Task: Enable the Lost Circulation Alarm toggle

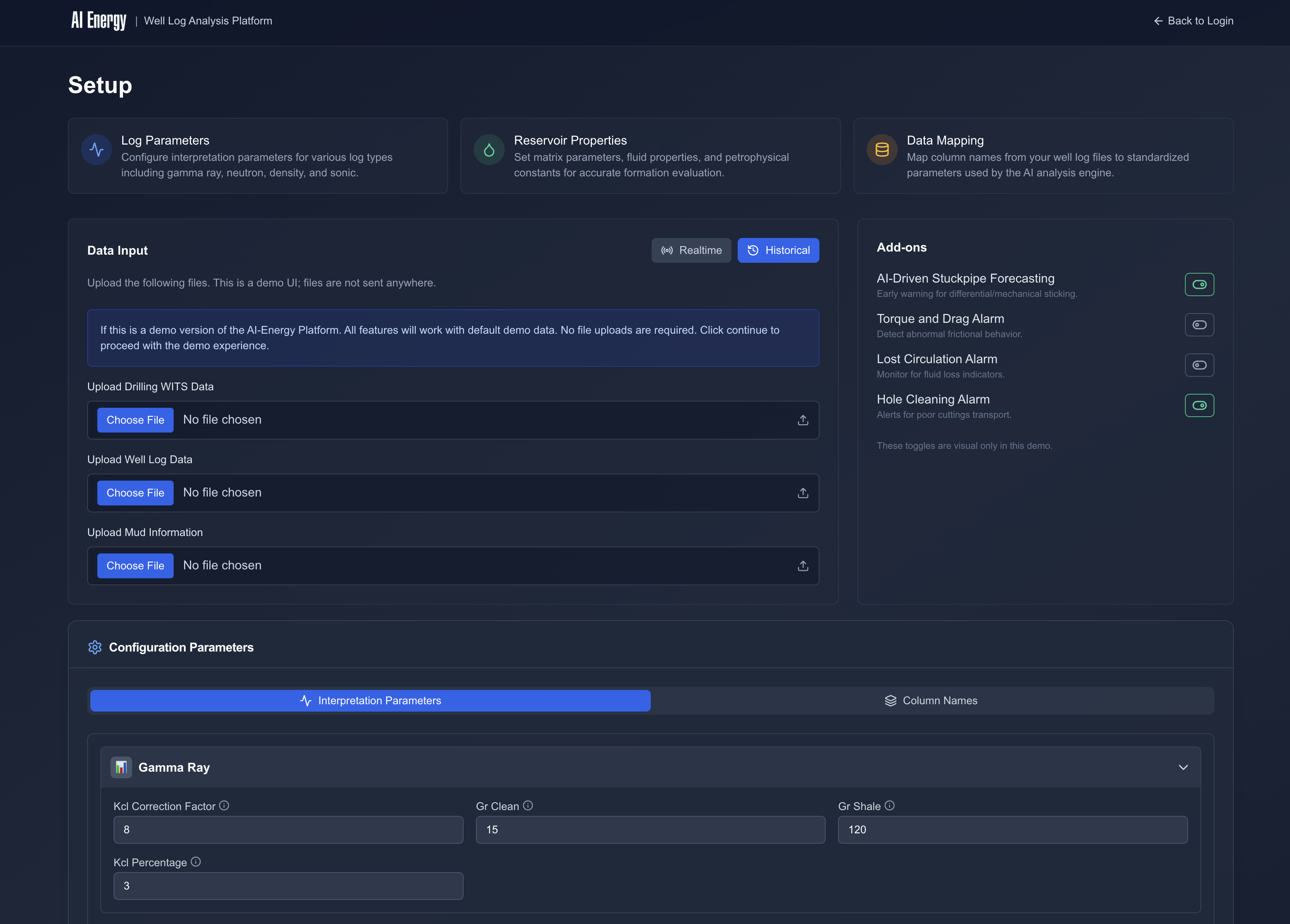Action: [1199, 365]
